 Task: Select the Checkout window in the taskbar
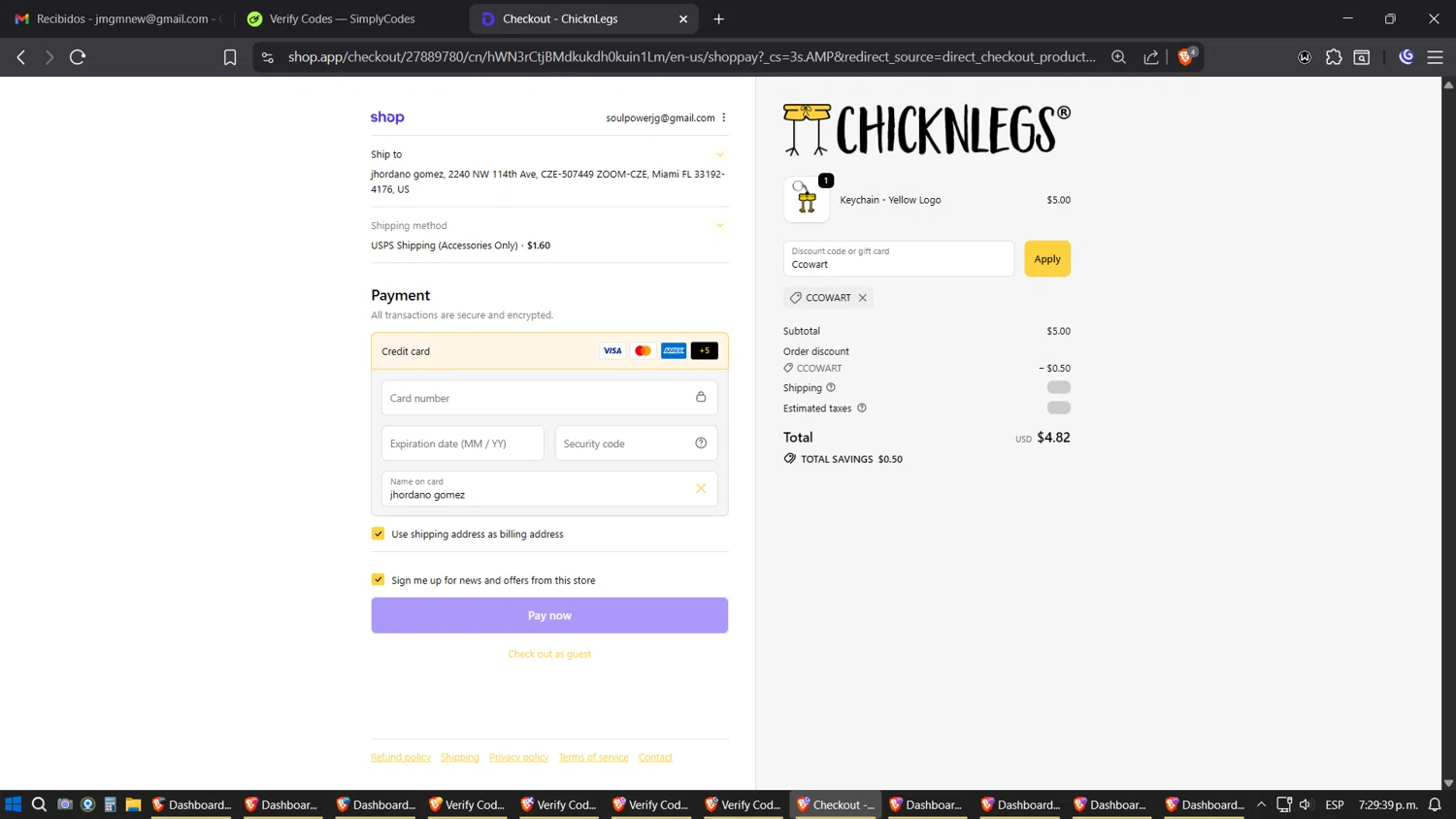tap(836, 804)
